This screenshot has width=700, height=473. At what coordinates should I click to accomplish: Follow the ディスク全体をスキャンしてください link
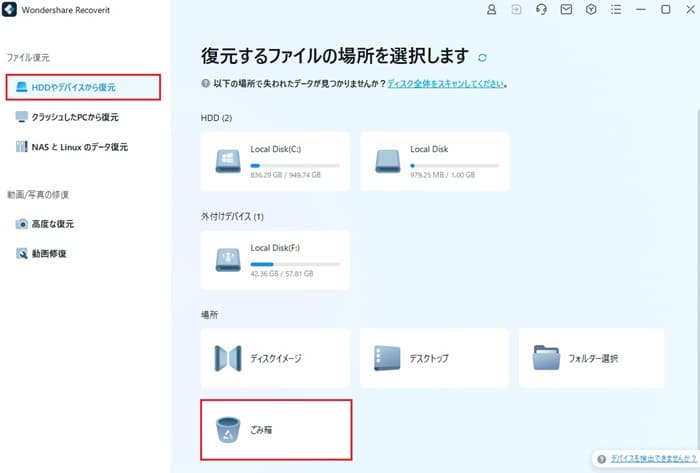coord(445,83)
